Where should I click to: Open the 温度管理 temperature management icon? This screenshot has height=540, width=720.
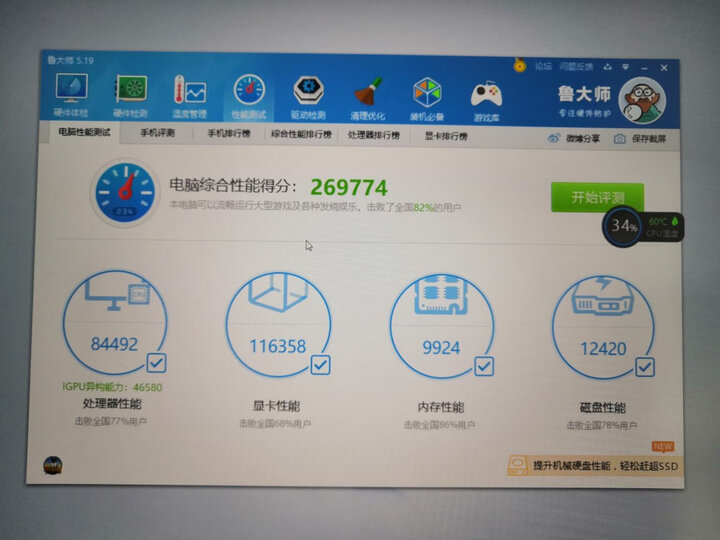point(190,90)
